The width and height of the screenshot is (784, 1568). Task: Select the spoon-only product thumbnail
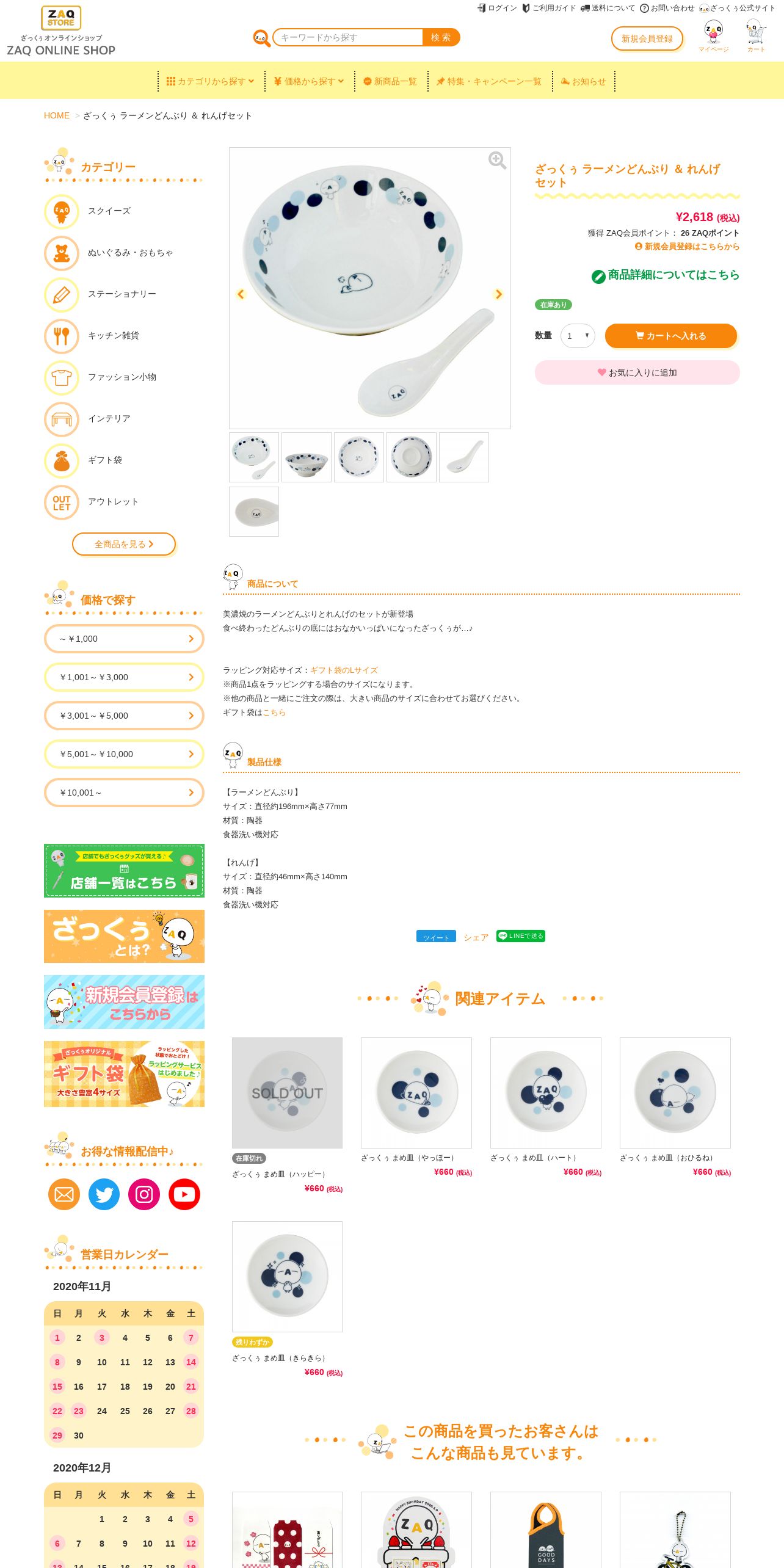[463, 457]
